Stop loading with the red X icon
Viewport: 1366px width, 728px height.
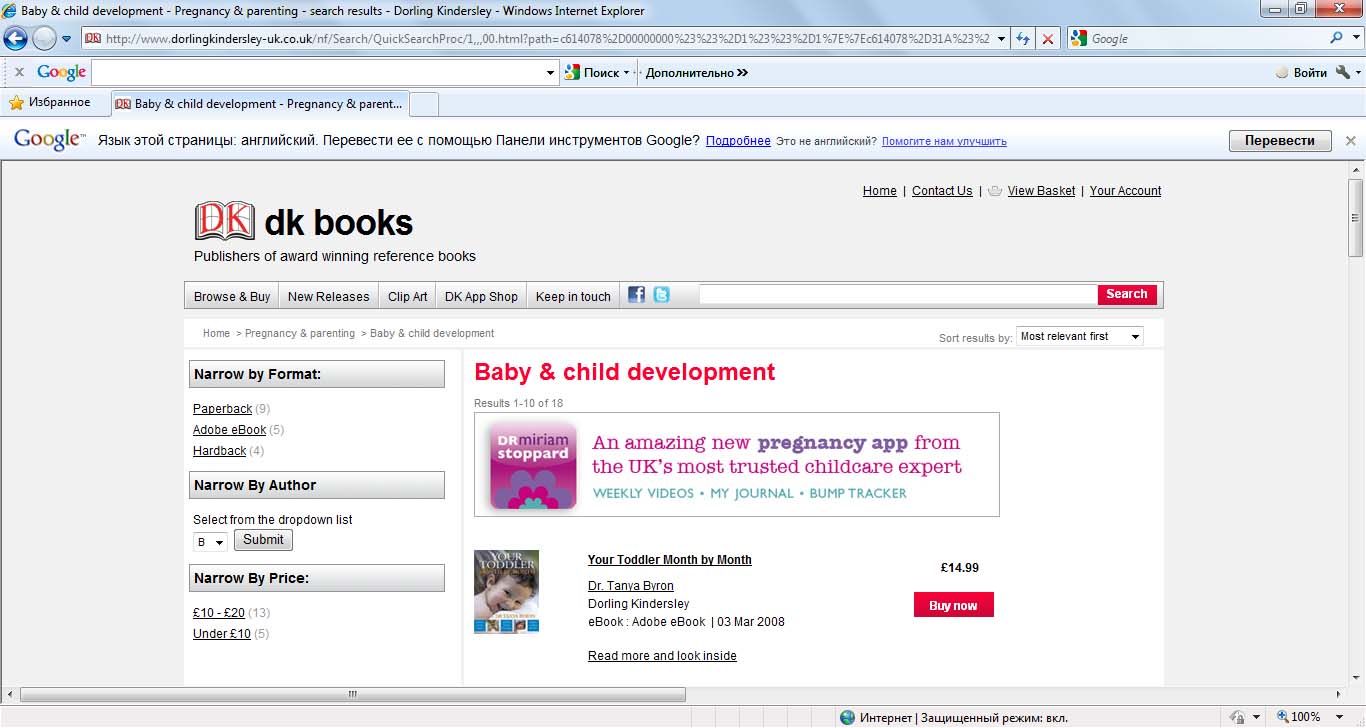(1048, 39)
